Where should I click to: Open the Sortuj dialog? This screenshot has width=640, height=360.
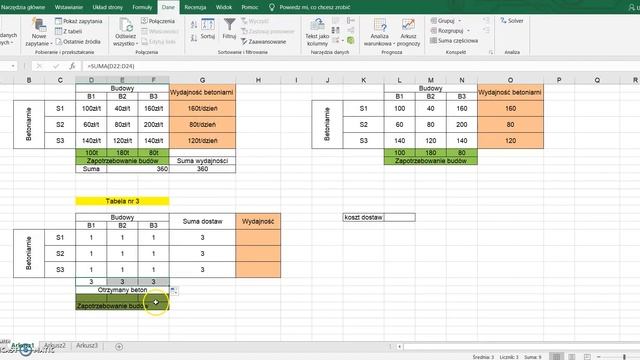[x=208, y=29]
